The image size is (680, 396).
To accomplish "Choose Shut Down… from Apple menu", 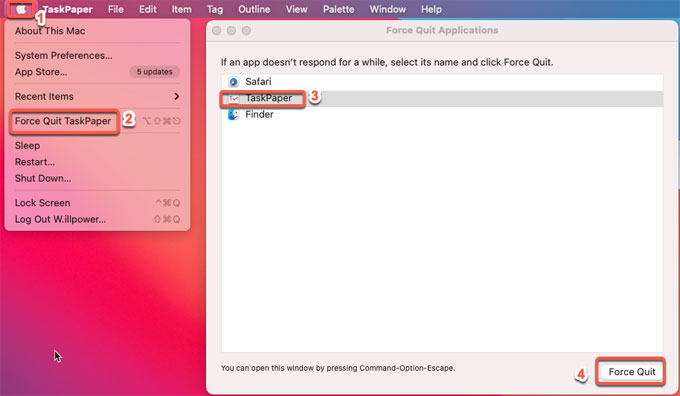I will coord(97,178).
